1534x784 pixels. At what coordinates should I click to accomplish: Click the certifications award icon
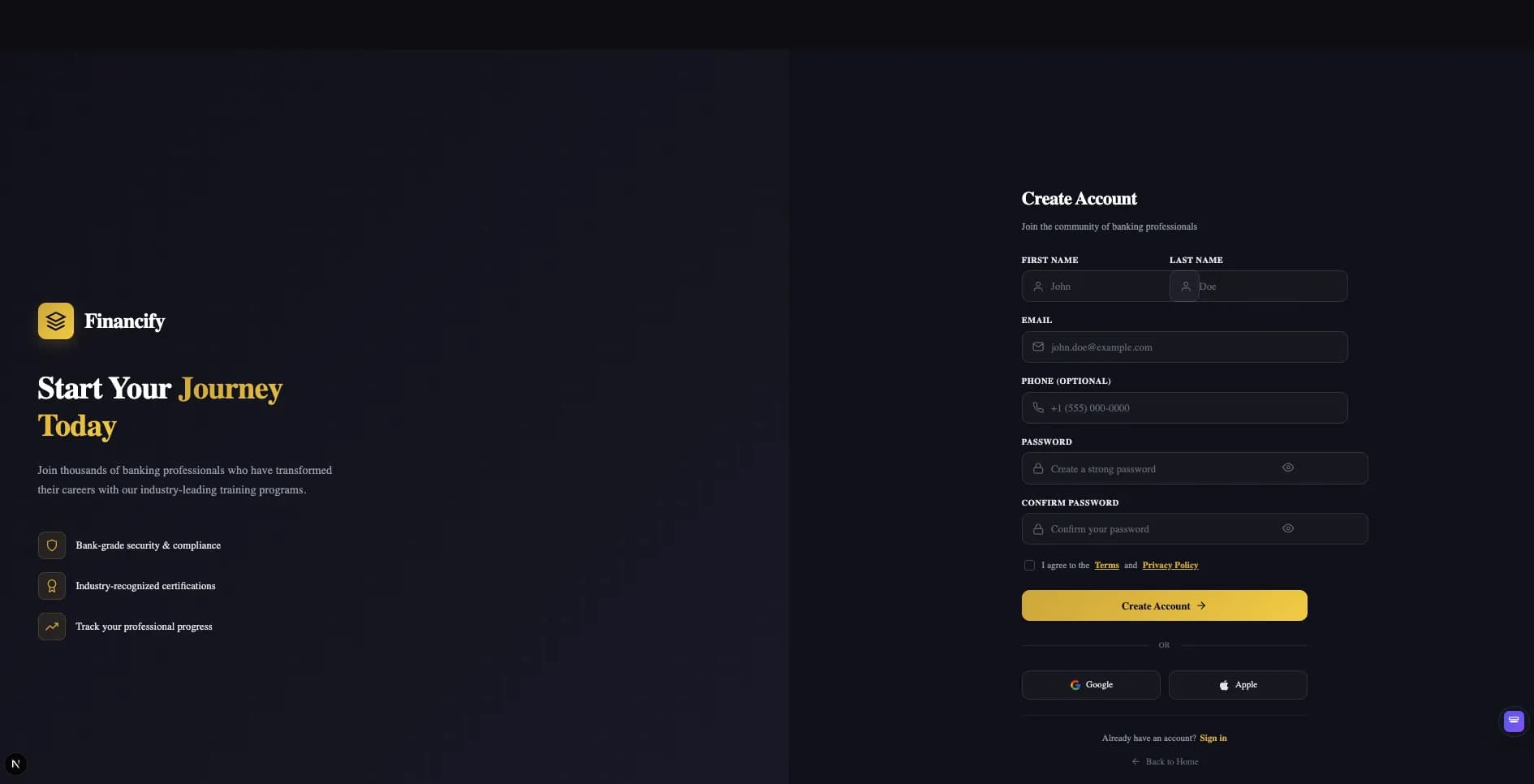51,586
